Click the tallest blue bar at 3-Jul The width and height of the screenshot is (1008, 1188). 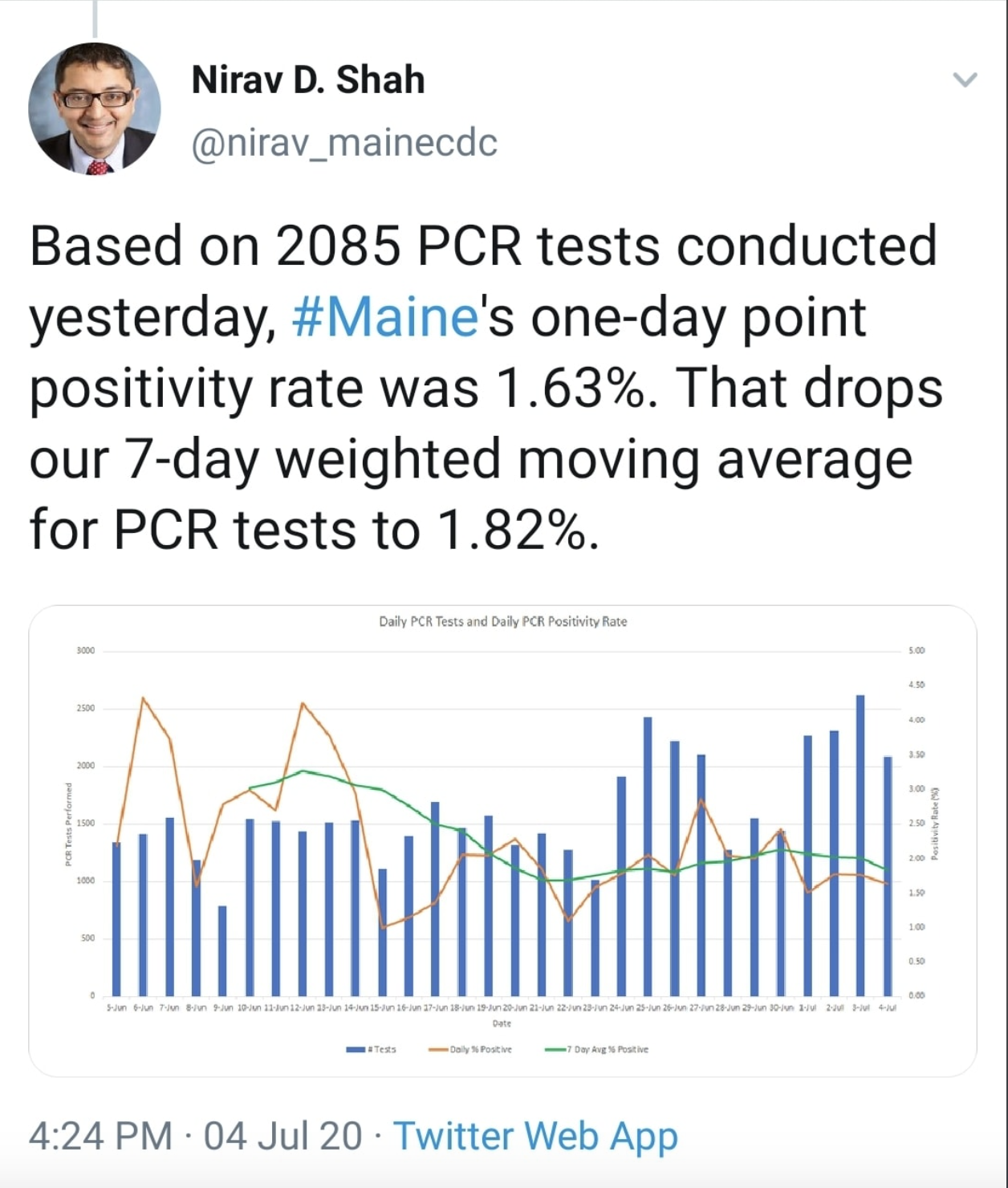[x=860, y=845]
